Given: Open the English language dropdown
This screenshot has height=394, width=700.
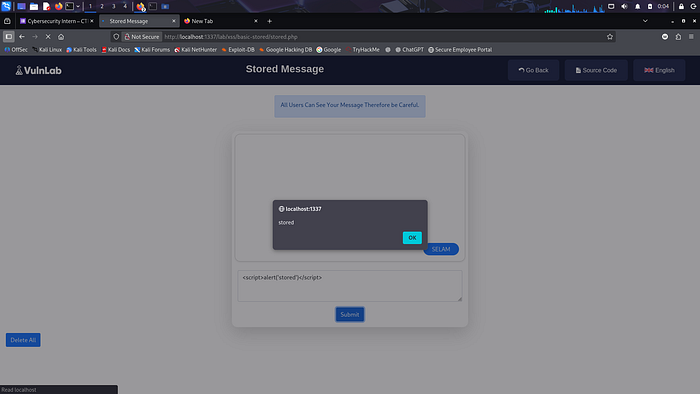Looking at the screenshot, I should (659, 70).
